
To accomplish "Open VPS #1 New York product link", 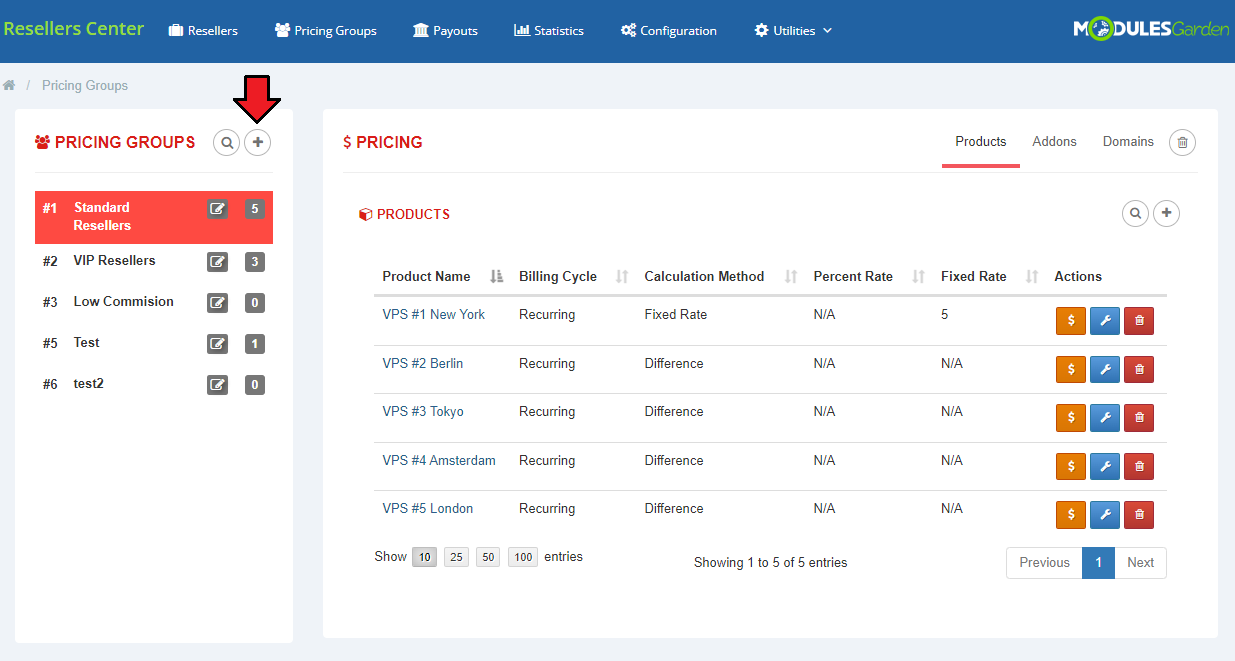I will [x=433, y=315].
